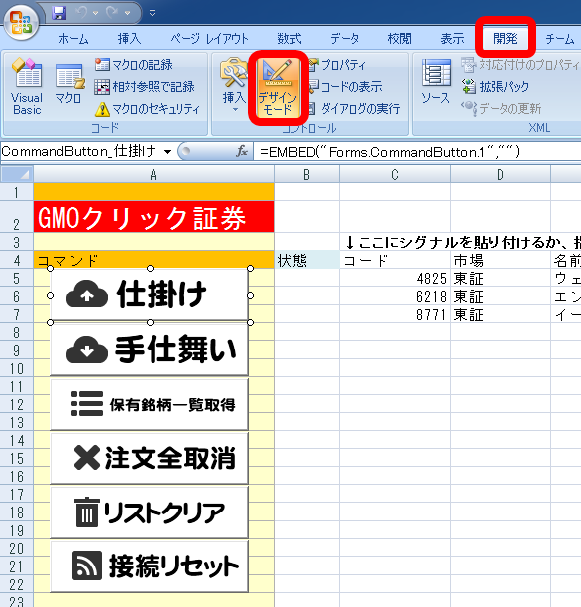Select cell with code 8771
Image resolution: width=581 pixels, height=607 pixels.
click(395, 314)
